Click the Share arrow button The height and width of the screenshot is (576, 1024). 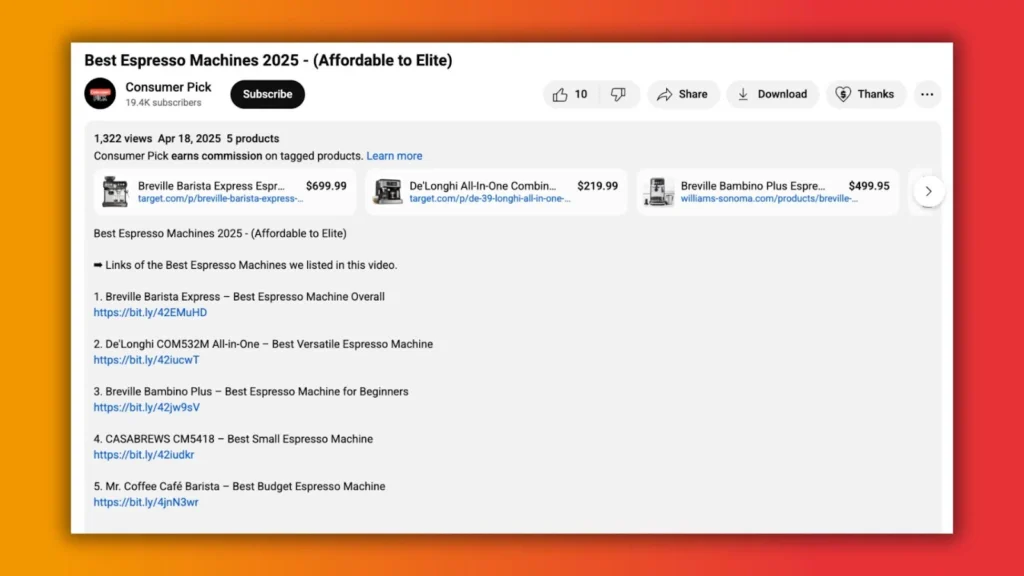[682, 94]
